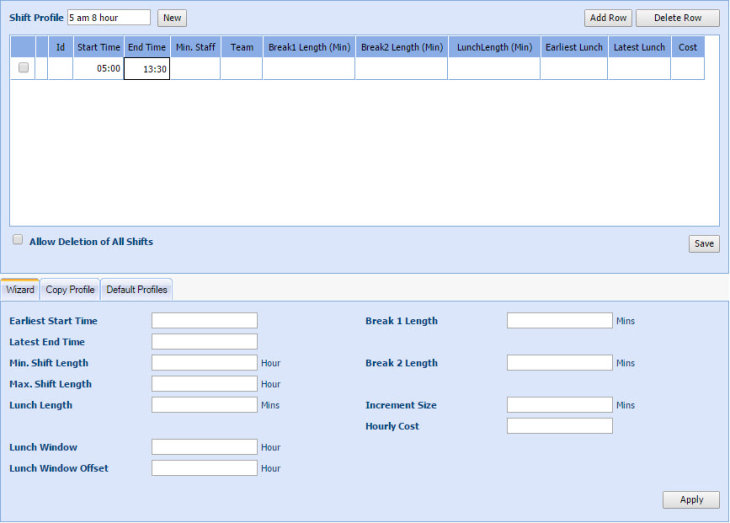Apply the wizard settings
The width and height of the screenshot is (730, 523).
coord(691,500)
